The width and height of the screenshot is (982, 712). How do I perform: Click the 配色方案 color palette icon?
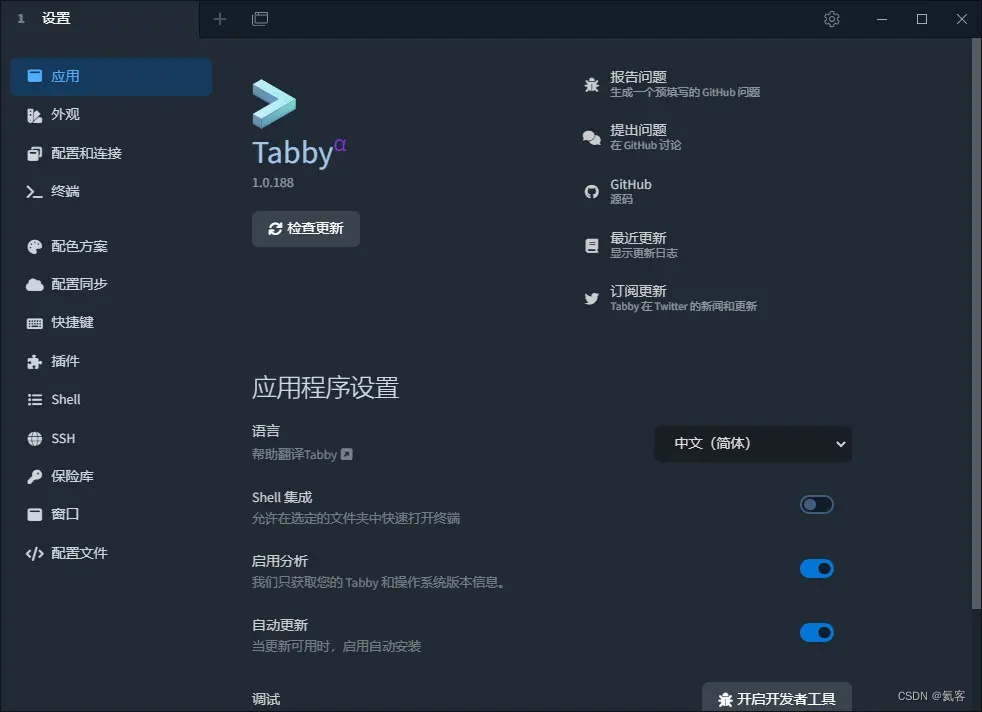[34, 247]
